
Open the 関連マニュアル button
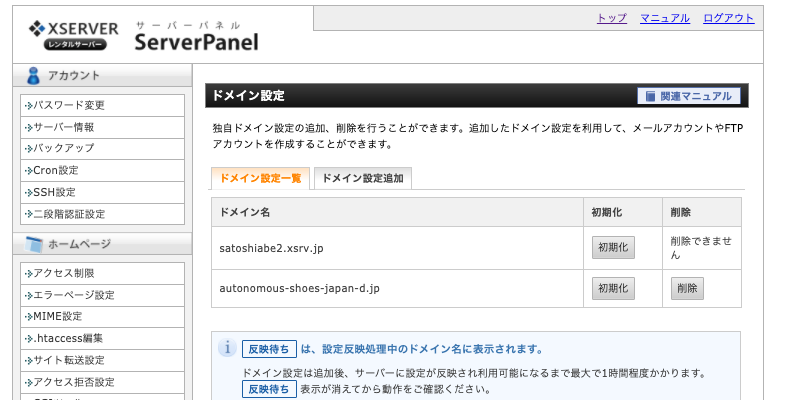[689, 97]
